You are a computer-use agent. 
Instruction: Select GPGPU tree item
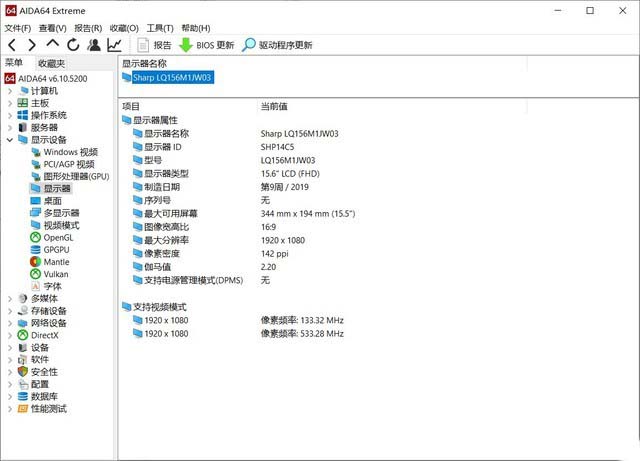tap(56, 250)
